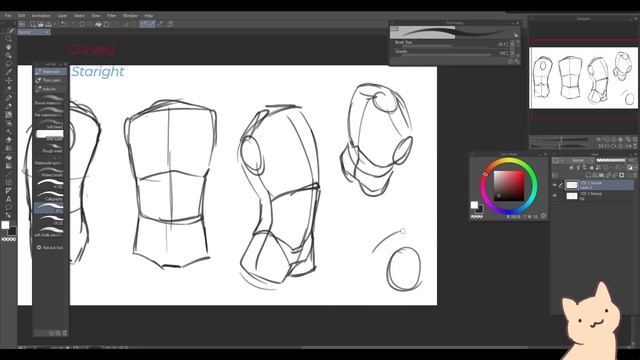
Task: Open the Layer menu
Action: tap(62, 16)
